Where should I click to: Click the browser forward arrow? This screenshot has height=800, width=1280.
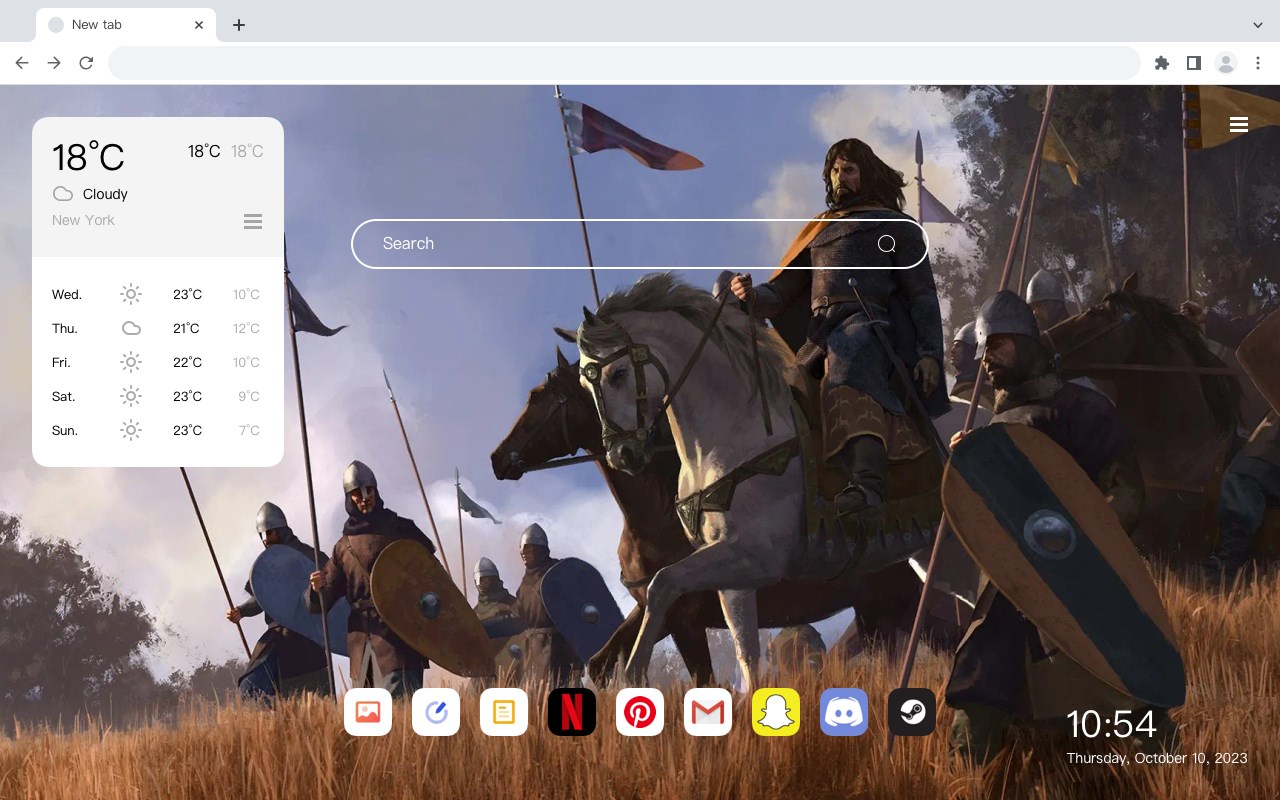54,63
